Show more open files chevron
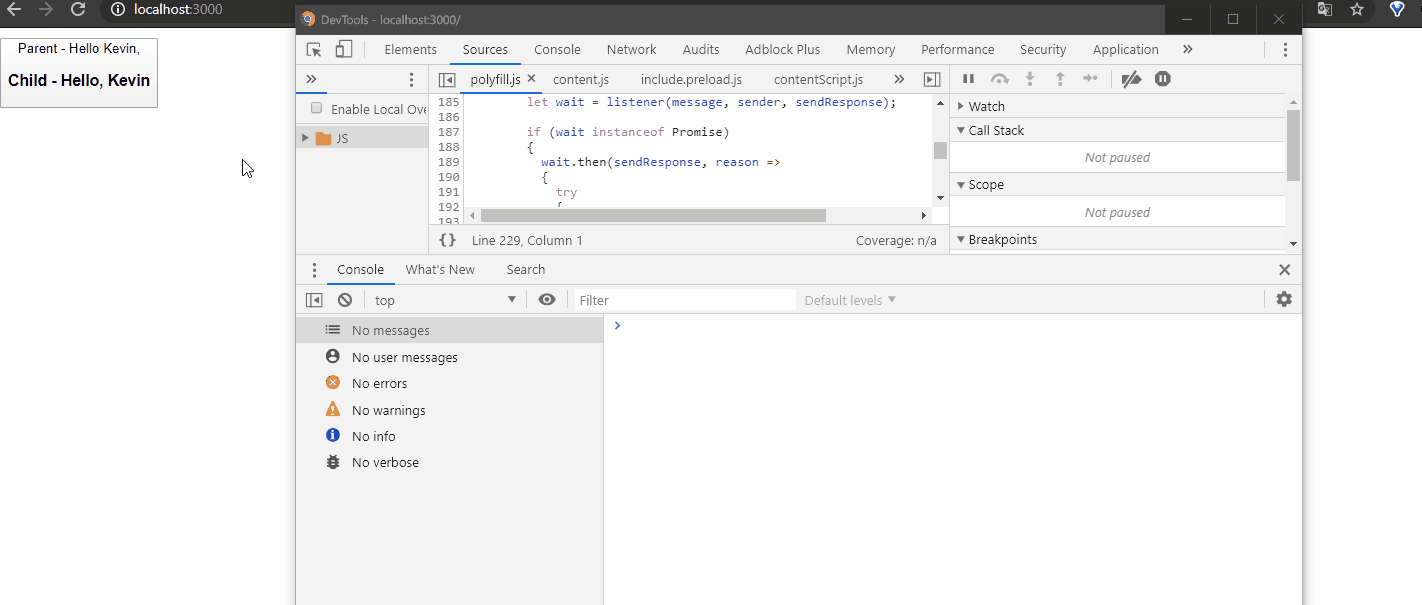Image resolution: width=1422 pixels, height=605 pixels. coord(899,79)
